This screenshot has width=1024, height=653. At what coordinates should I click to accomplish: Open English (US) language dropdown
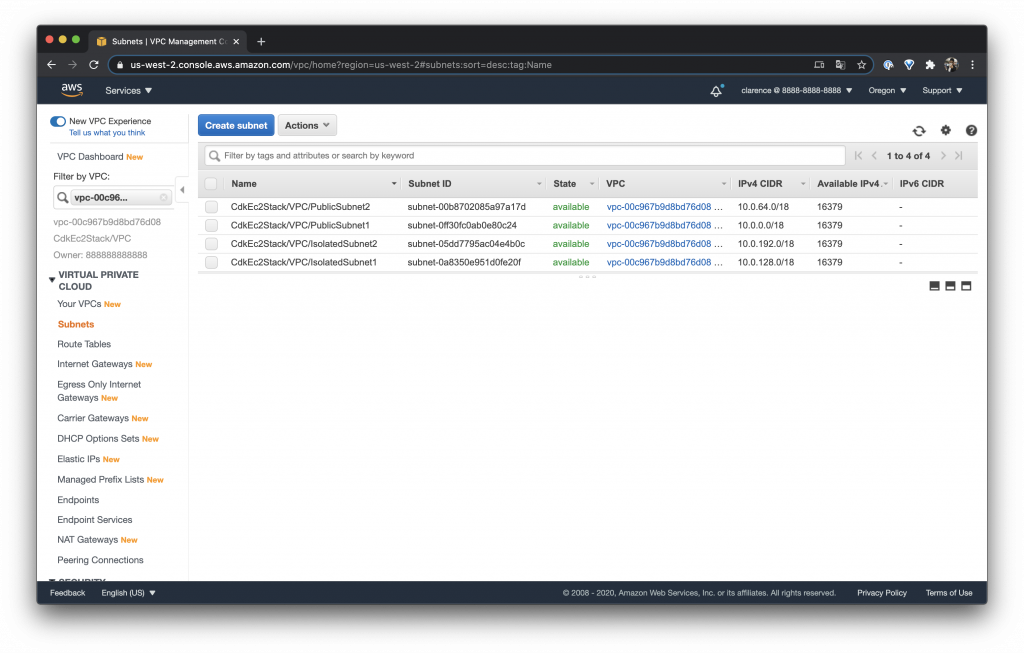pyautogui.click(x=129, y=593)
